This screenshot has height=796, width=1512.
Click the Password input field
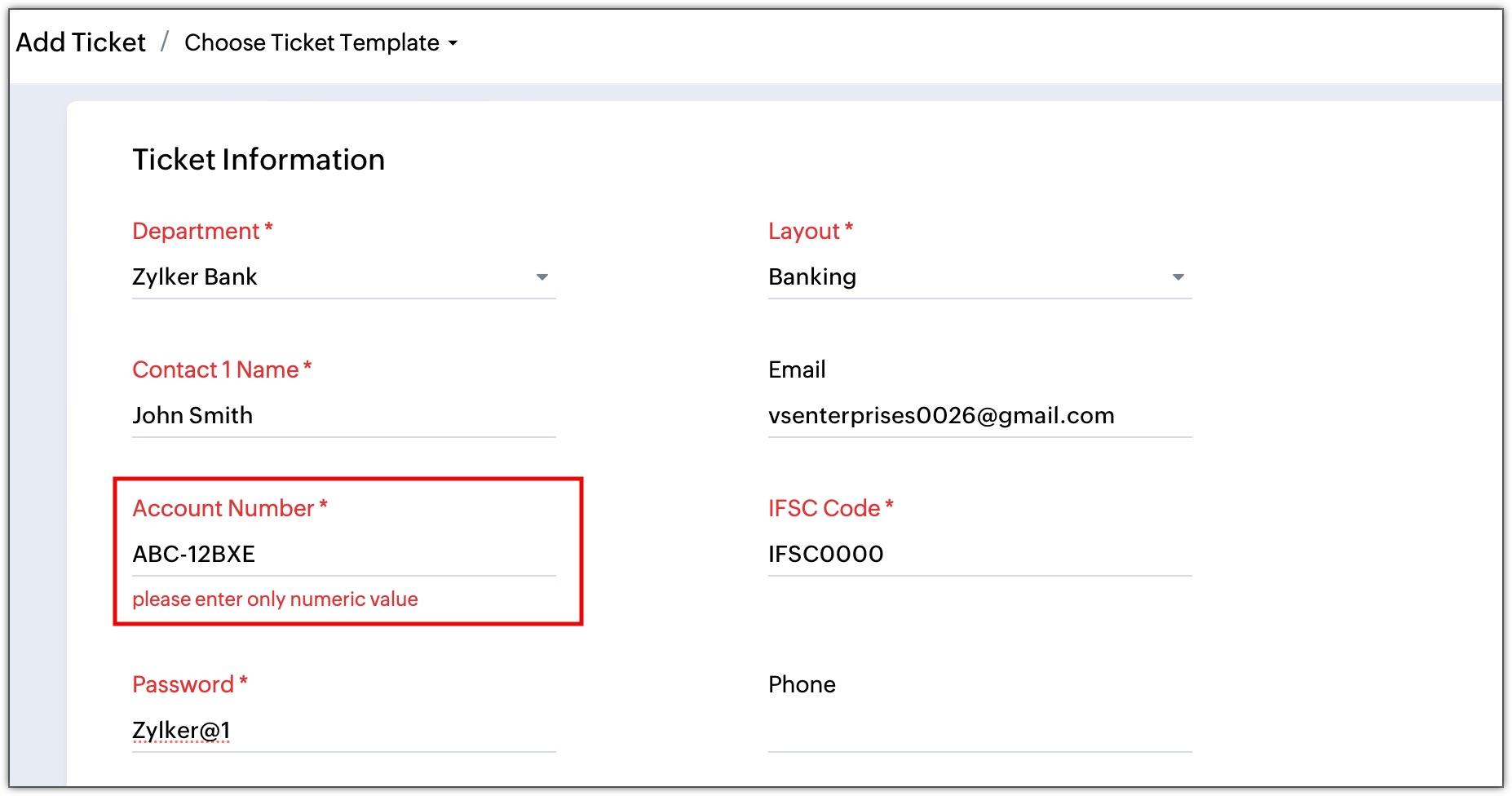(x=343, y=731)
